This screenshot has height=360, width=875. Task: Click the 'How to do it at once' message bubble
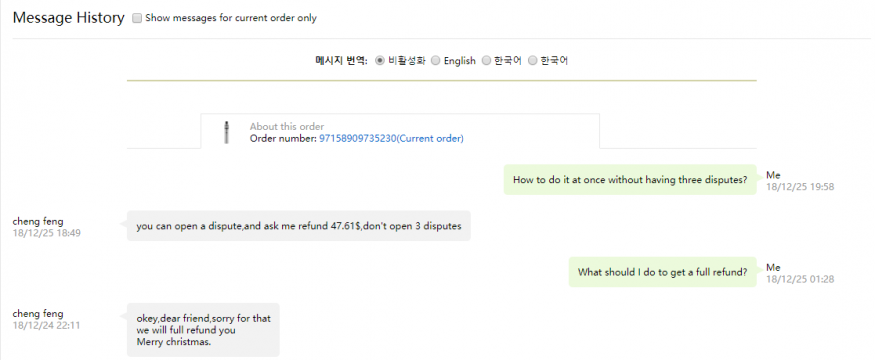coord(630,180)
